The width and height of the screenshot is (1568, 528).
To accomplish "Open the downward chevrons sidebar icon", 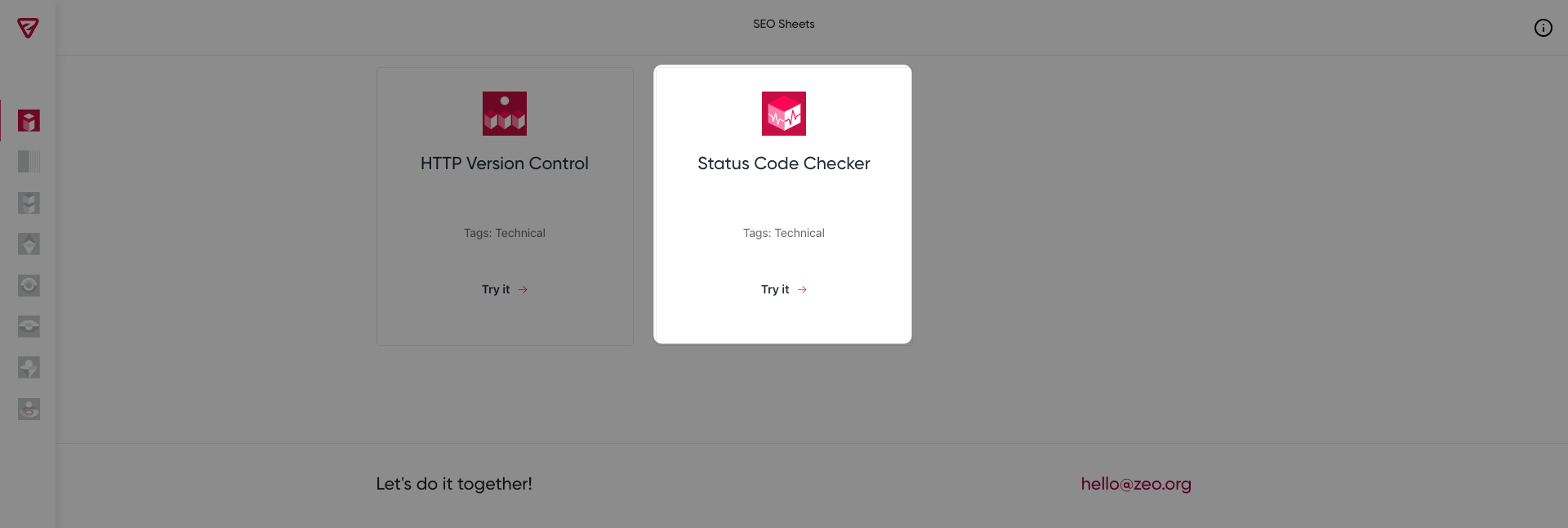I will [x=29, y=203].
